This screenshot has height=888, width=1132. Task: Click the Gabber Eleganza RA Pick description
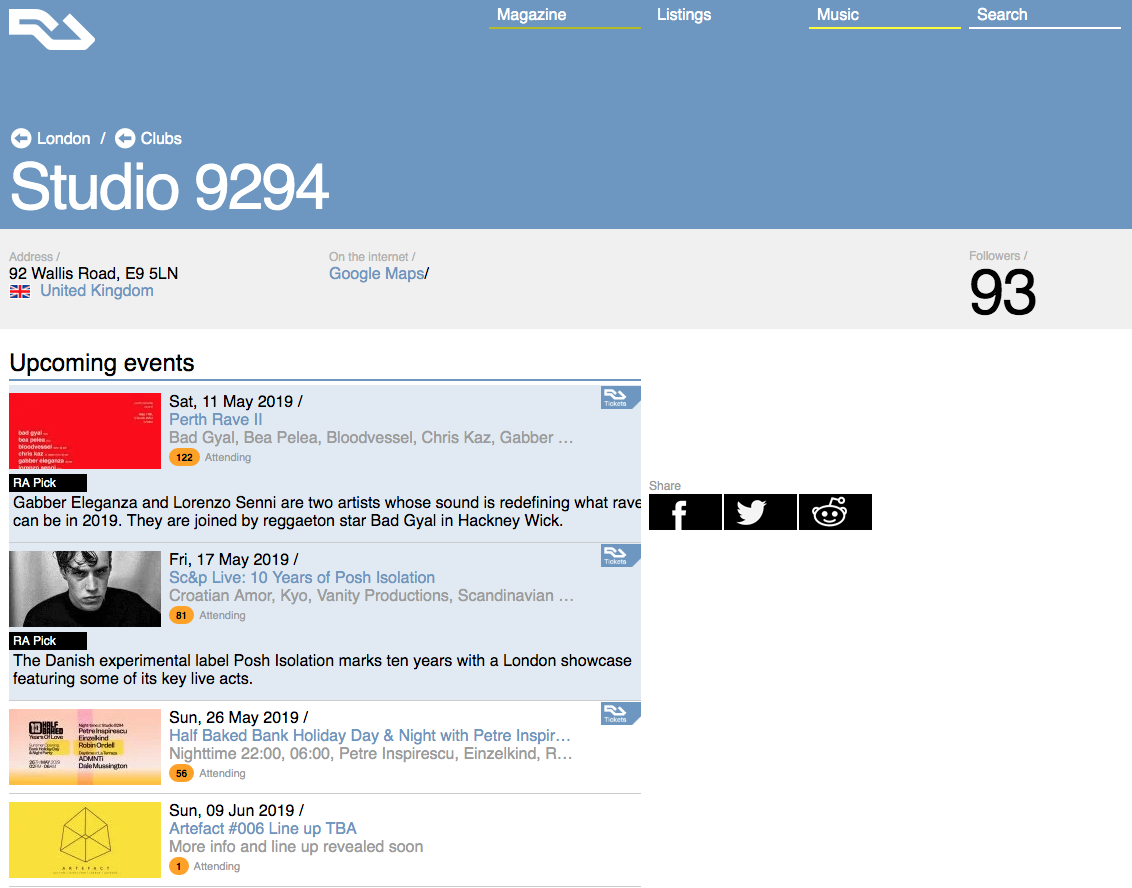point(326,512)
